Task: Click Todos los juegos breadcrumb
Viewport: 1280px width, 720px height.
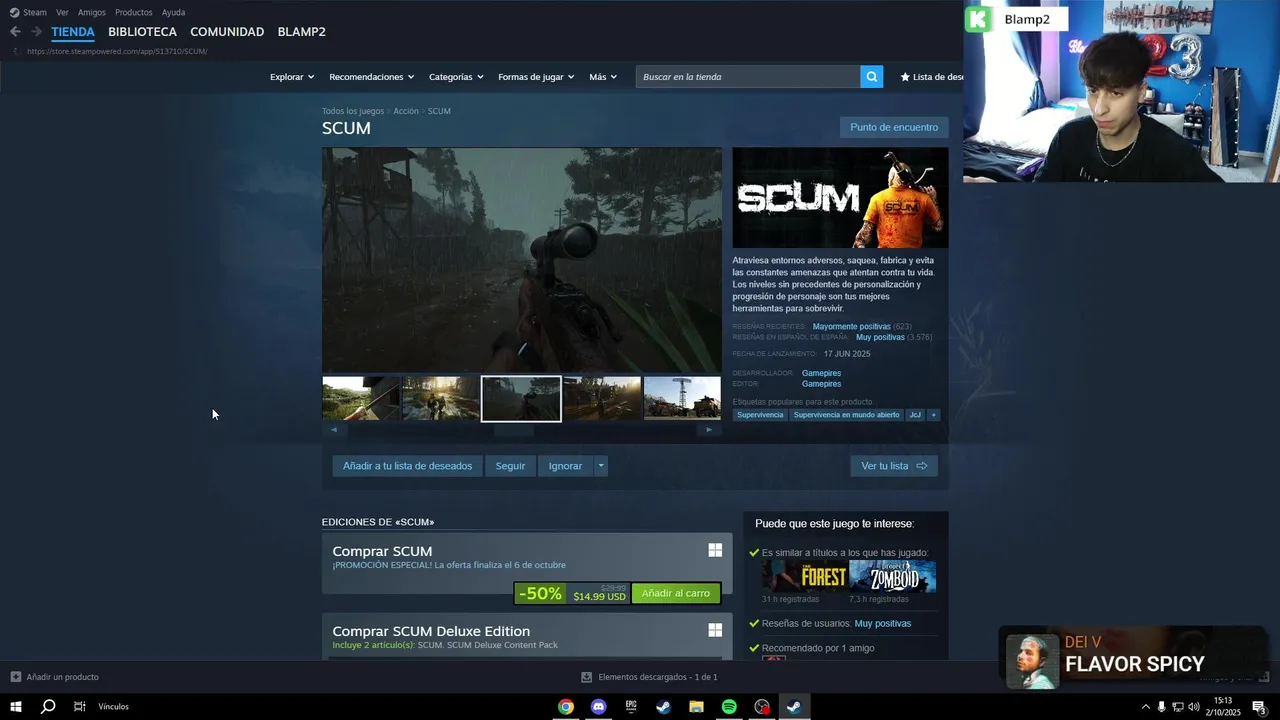Action: point(353,111)
